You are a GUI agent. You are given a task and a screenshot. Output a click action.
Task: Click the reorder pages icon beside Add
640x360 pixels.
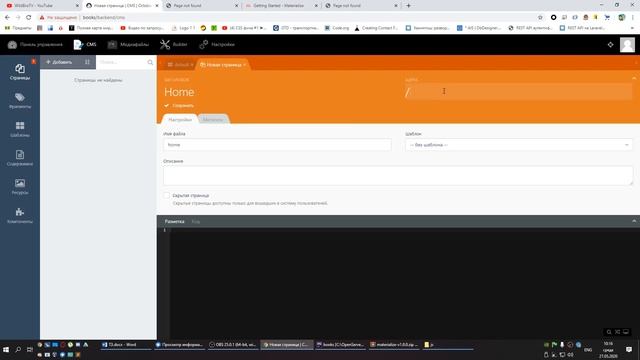tap(87, 62)
